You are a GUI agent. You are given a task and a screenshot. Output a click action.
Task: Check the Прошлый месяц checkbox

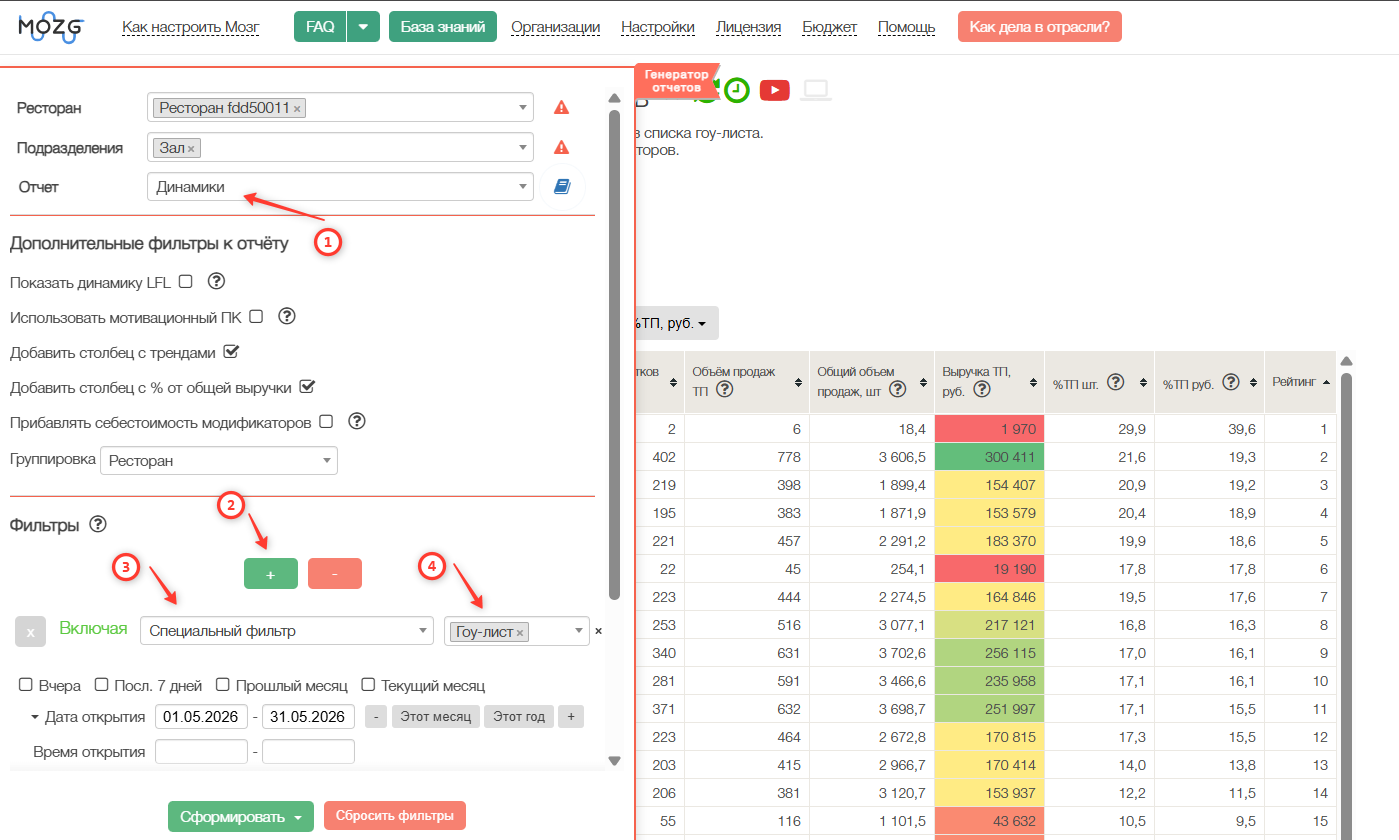tap(224, 685)
